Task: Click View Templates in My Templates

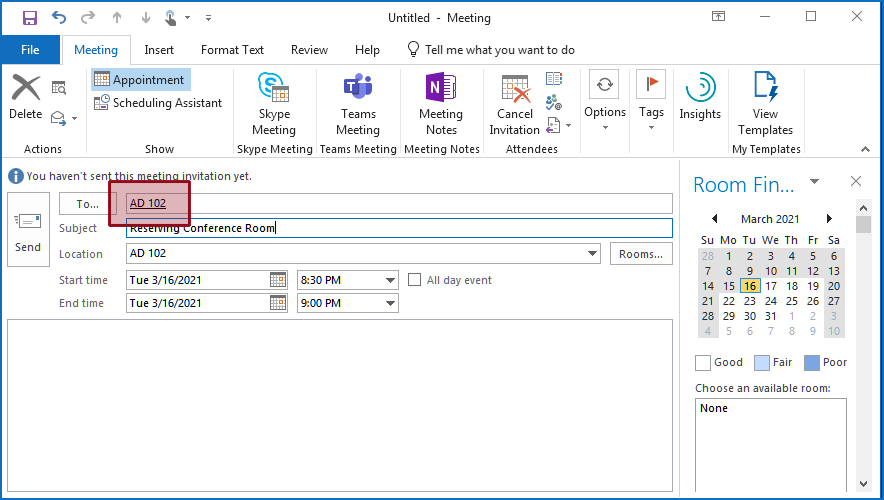Action: (765, 104)
